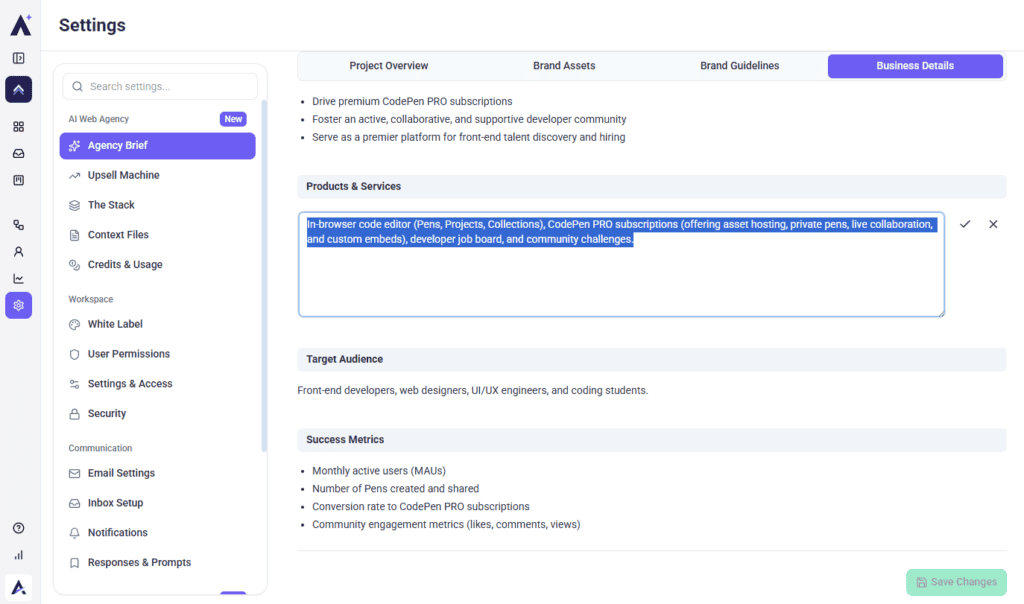Open Context Files settings

tap(157, 235)
